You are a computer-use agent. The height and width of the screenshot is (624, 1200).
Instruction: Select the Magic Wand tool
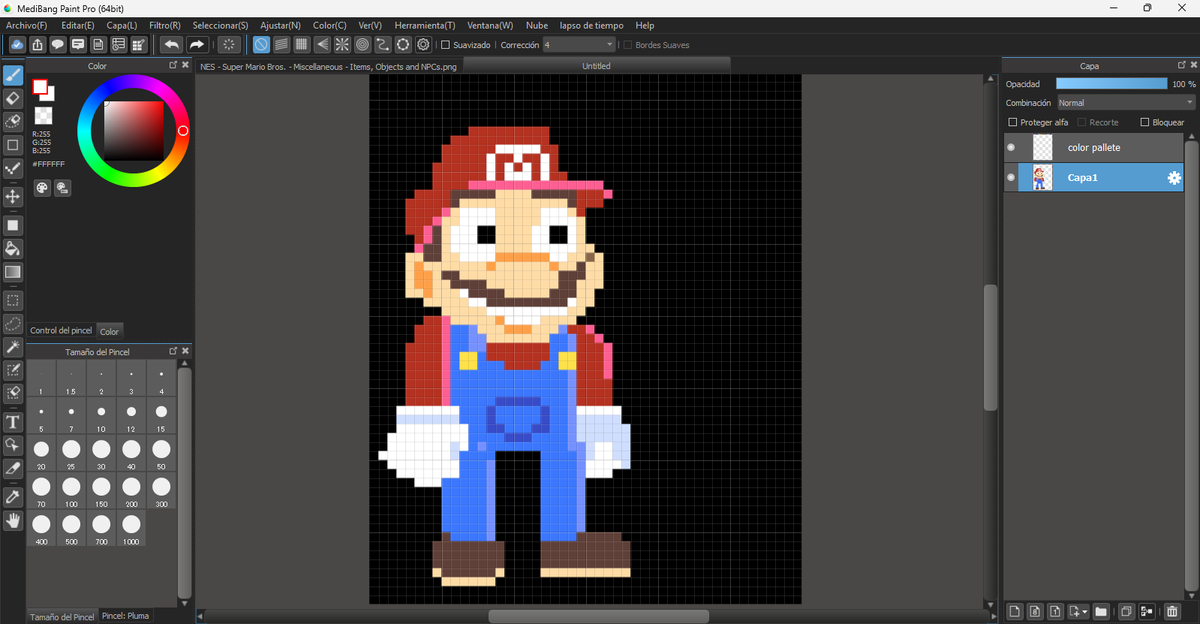[13, 347]
